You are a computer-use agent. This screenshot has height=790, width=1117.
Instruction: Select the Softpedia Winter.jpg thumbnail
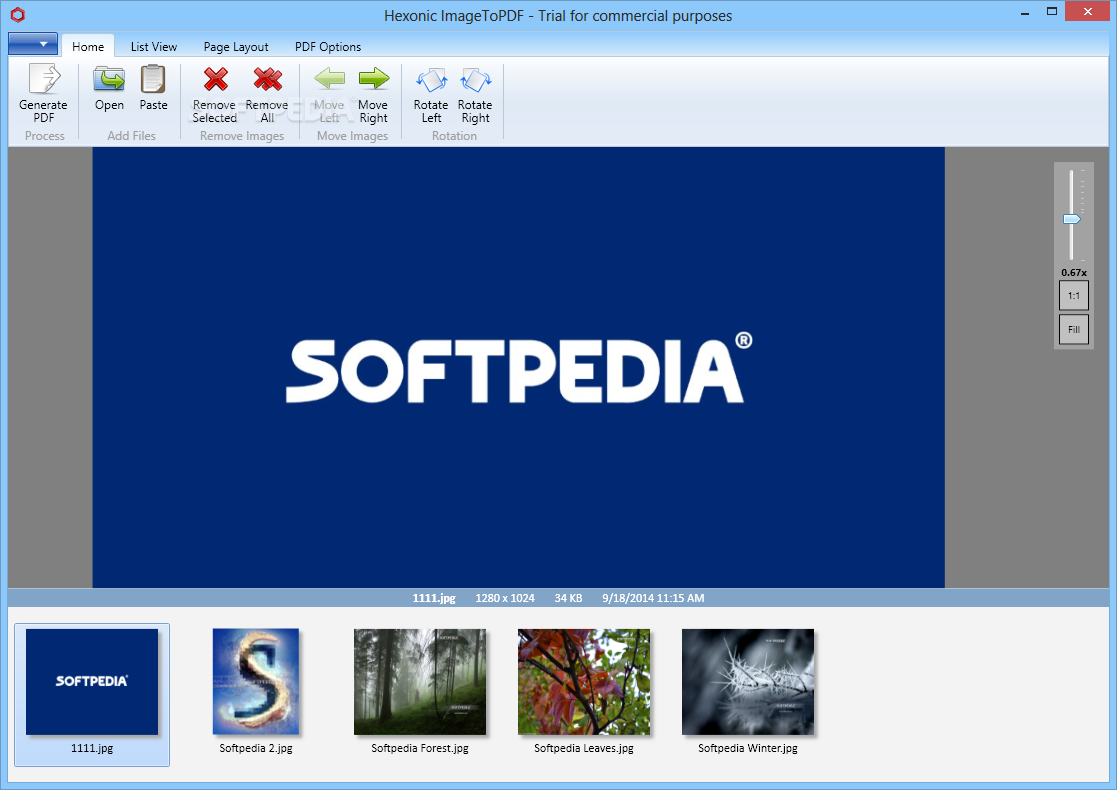pos(747,682)
